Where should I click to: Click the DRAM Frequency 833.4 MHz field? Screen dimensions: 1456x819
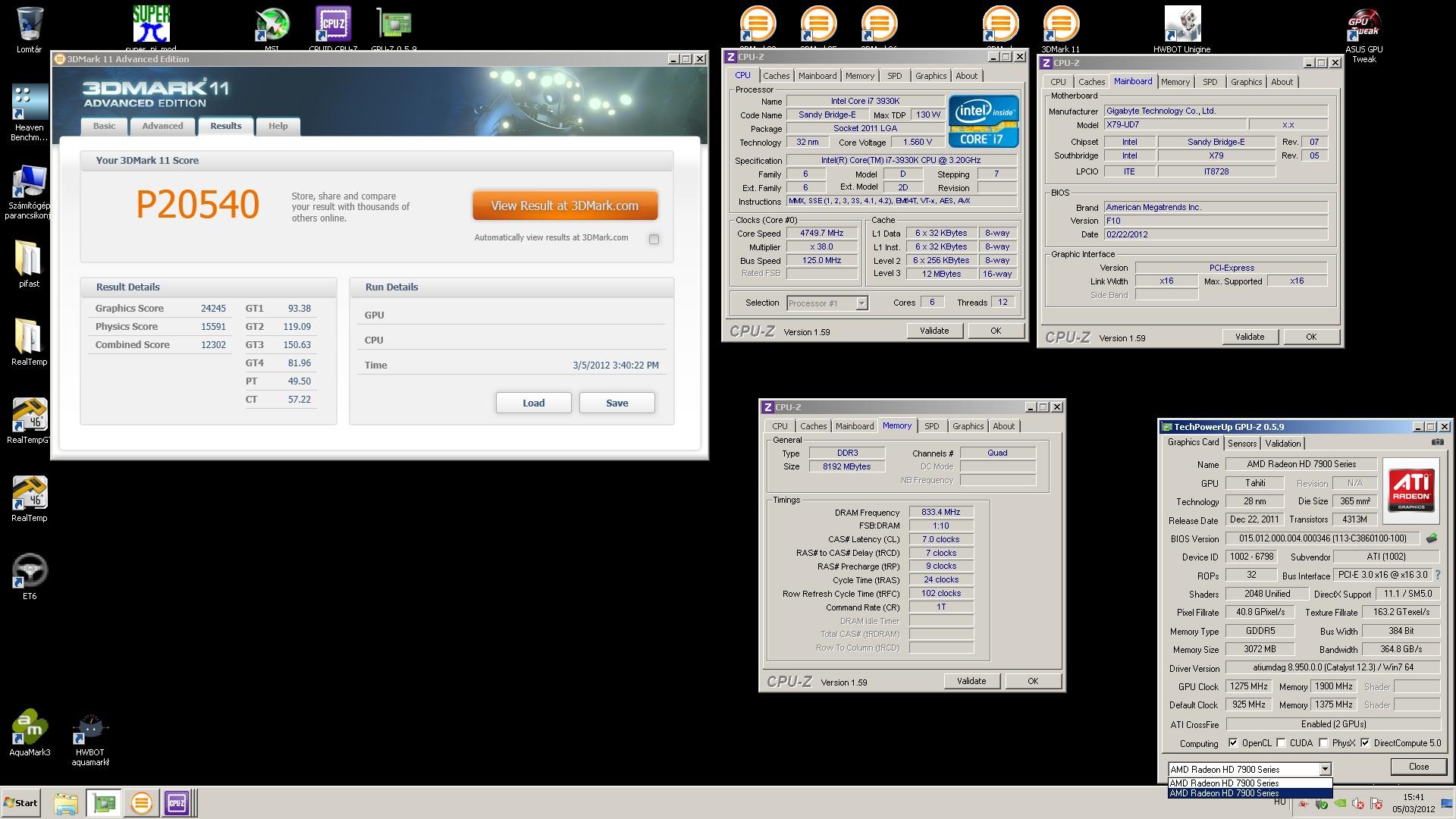point(941,513)
